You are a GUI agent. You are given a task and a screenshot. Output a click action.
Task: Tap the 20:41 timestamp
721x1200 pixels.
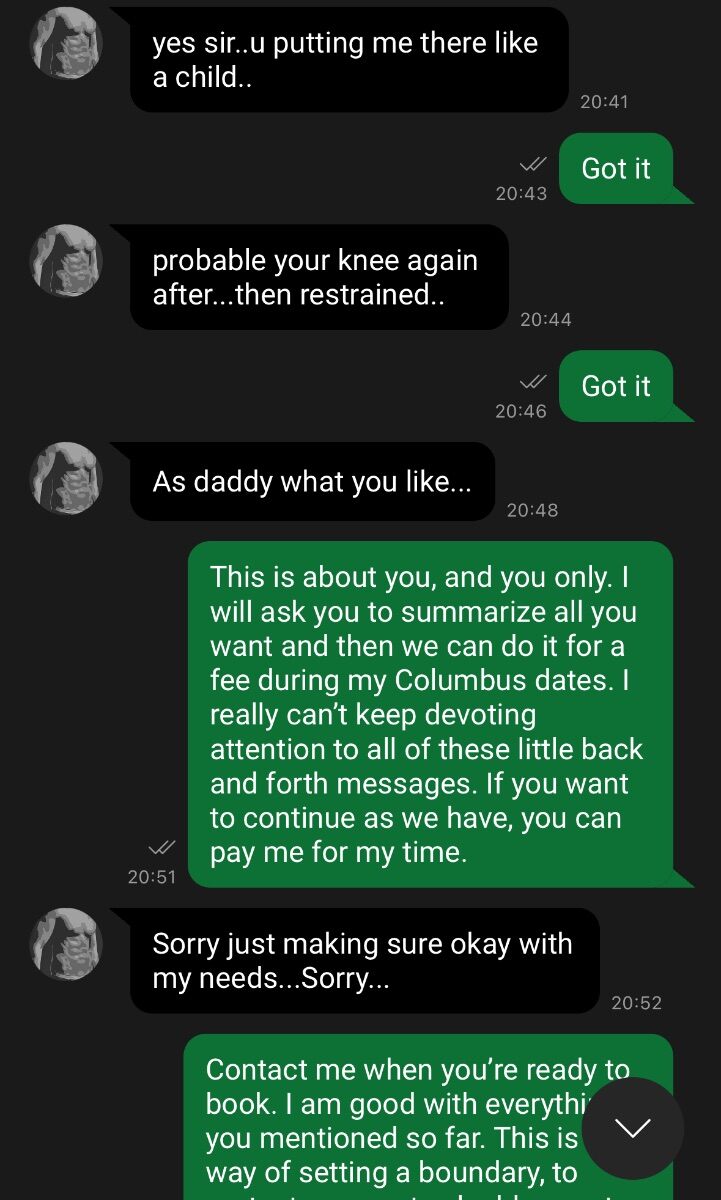point(604,101)
